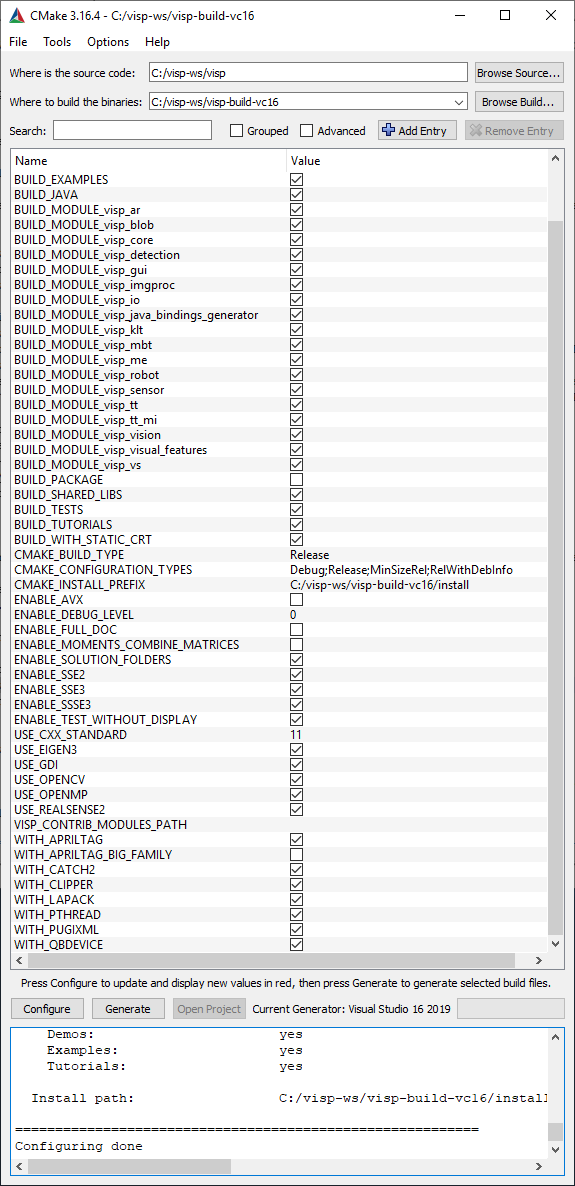
Task: Click the CMake logo icon in title bar
Action: click(x=16, y=16)
